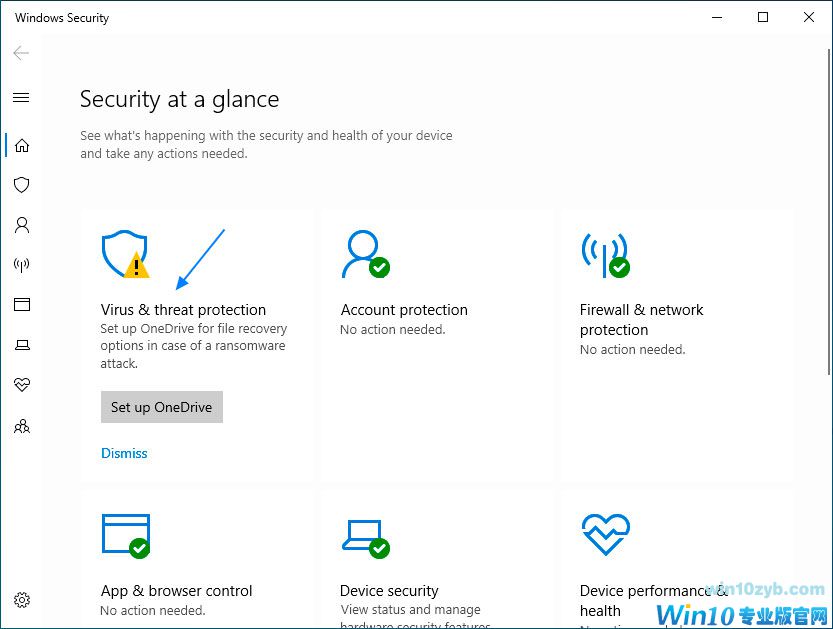The width and height of the screenshot is (833, 629).
Task: Open Firewall & network protection sidebar icon
Action: click(x=22, y=264)
